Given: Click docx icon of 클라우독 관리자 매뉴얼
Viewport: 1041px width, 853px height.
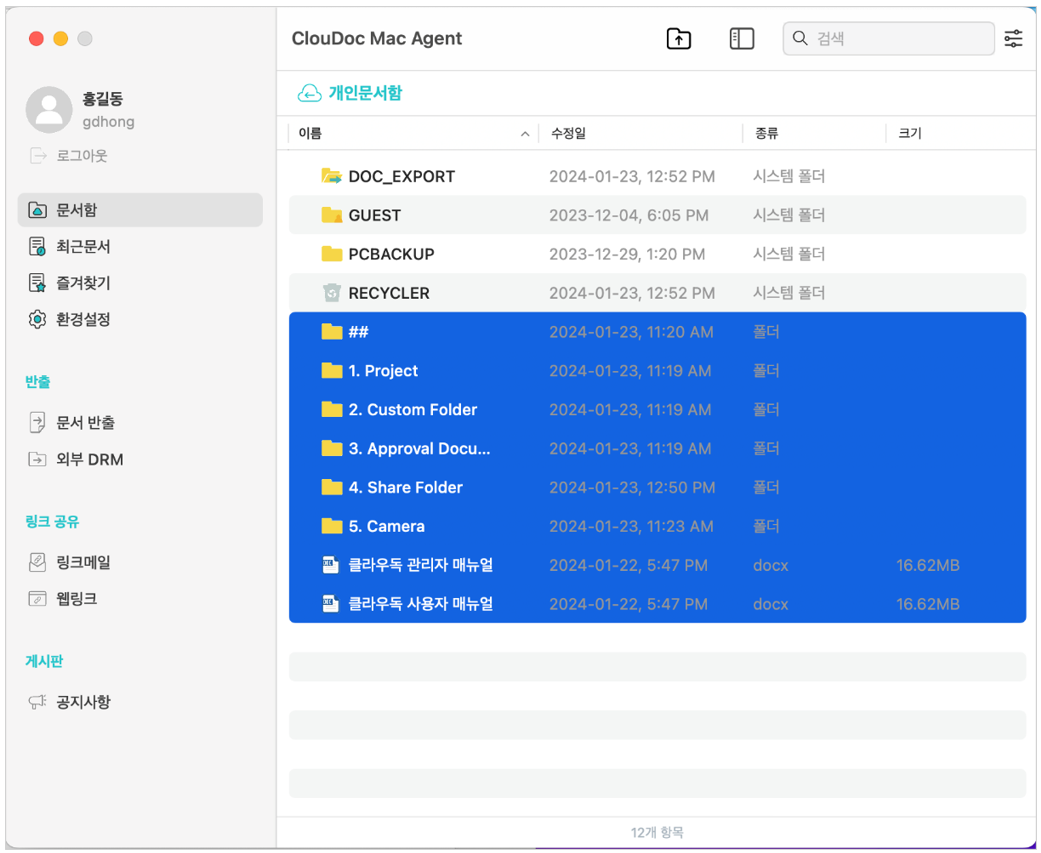Looking at the screenshot, I should 331,565.
